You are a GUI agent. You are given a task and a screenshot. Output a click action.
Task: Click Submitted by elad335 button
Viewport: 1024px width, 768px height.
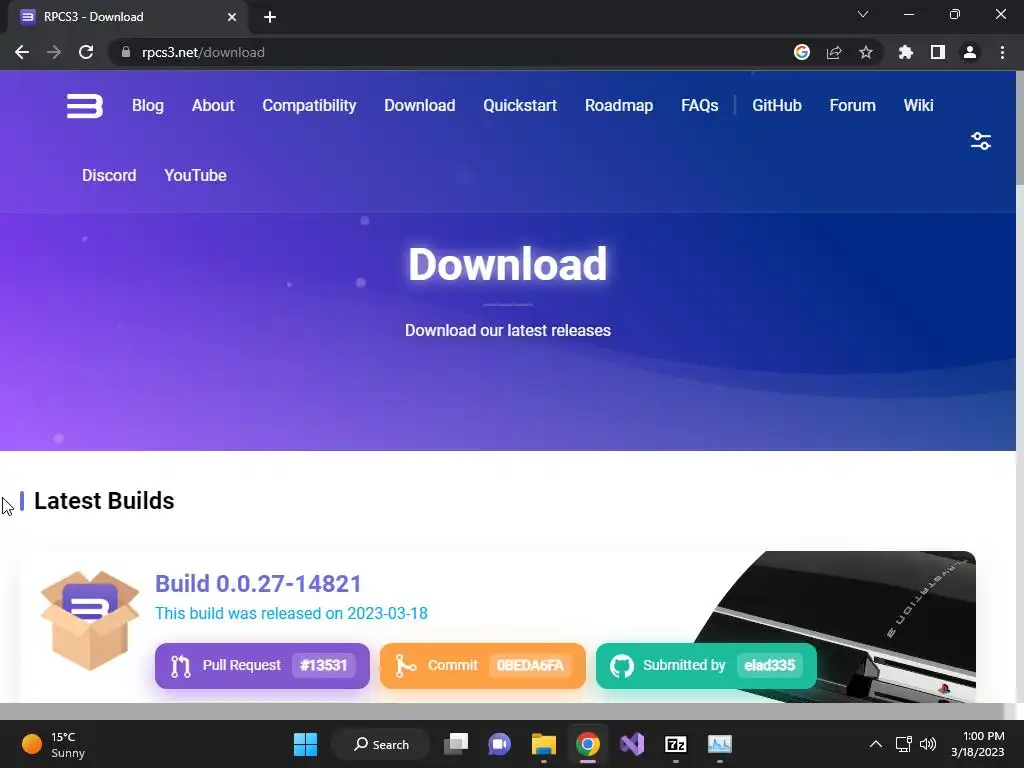click(706, 665)
